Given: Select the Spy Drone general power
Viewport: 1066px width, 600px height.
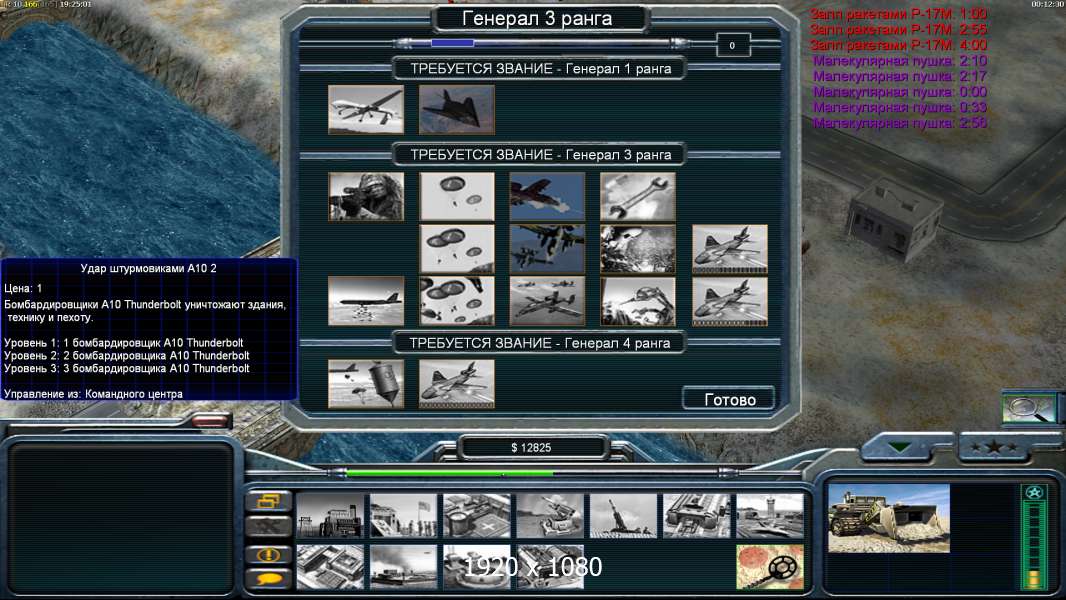Looking at the screenshot, I should click(x=366, y=109).
